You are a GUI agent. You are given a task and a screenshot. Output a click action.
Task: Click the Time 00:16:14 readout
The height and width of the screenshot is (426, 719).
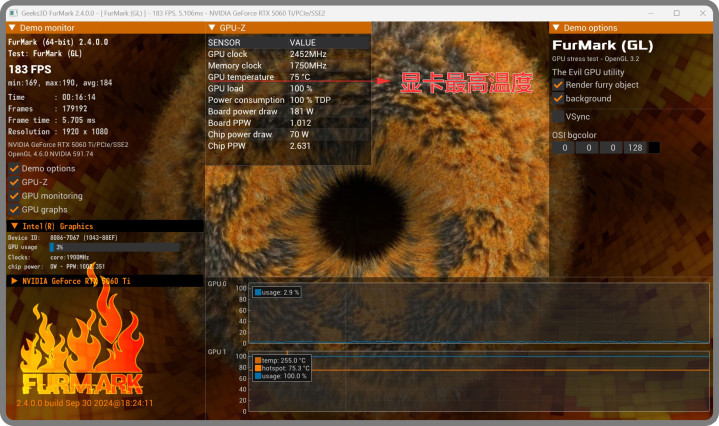click(52, 97)
